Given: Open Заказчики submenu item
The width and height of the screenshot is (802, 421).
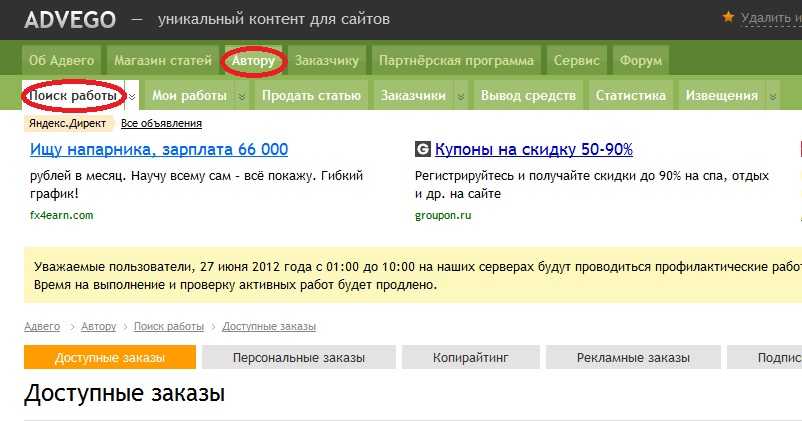Looking at the screenshot, I should pyautogui.click(x=413, y=96).
